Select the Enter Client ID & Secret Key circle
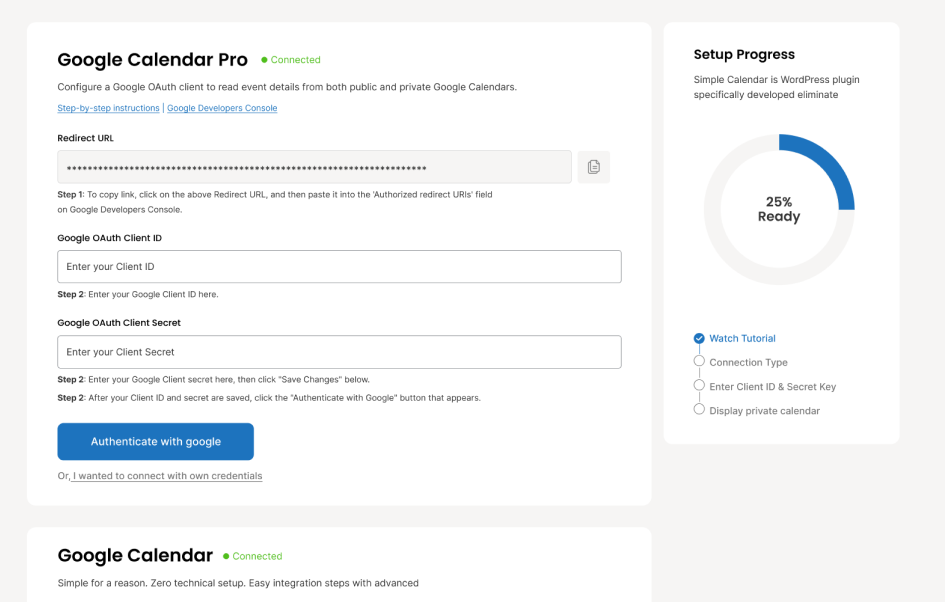Image resolution: width=945 pixels, height=602 pixels. [x=699, y=386]
